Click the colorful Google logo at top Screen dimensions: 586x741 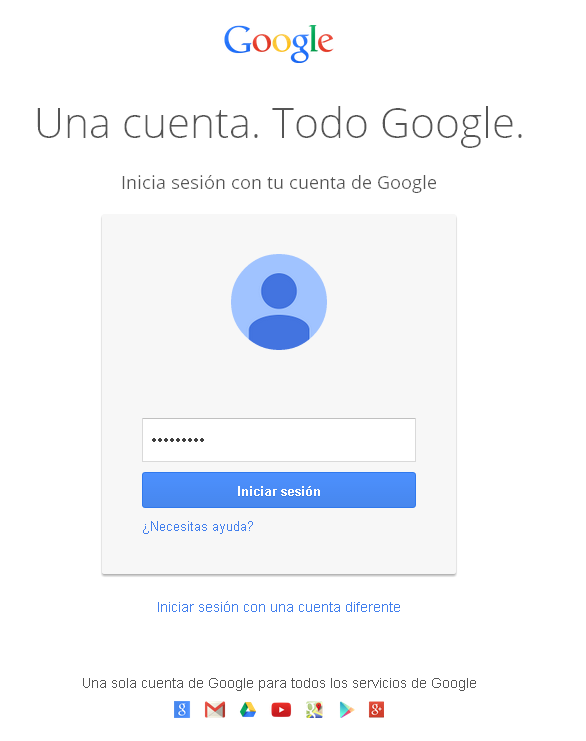pyautogui.click(x=279, y=43)
